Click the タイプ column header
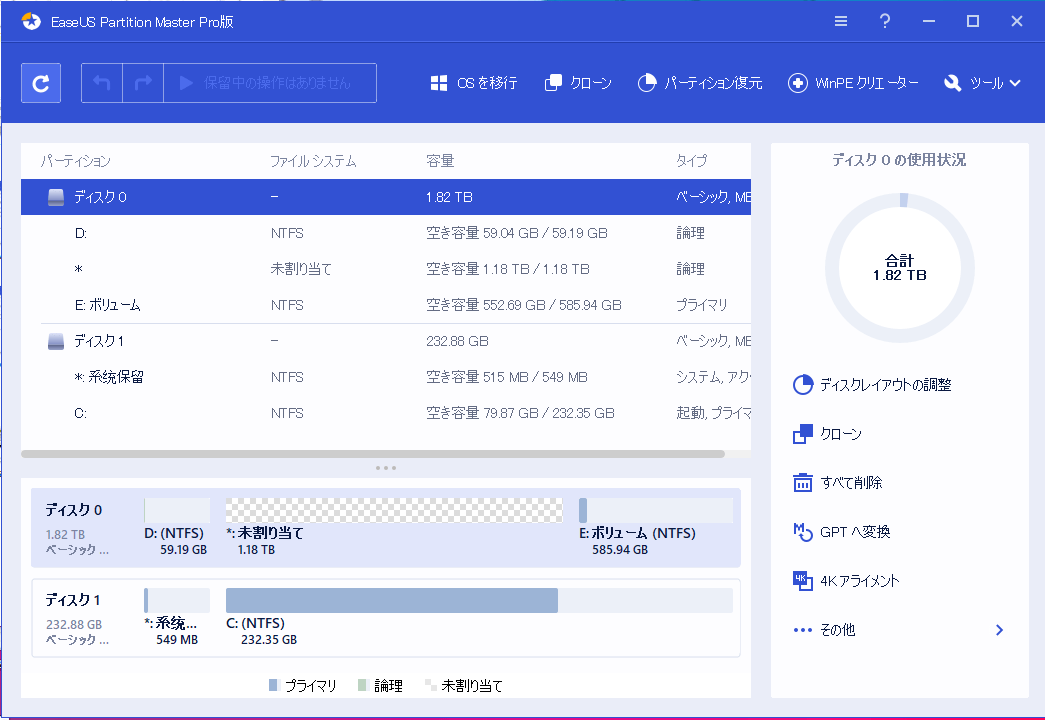Viewport: 1045px width, 720px height. [691, 161]
